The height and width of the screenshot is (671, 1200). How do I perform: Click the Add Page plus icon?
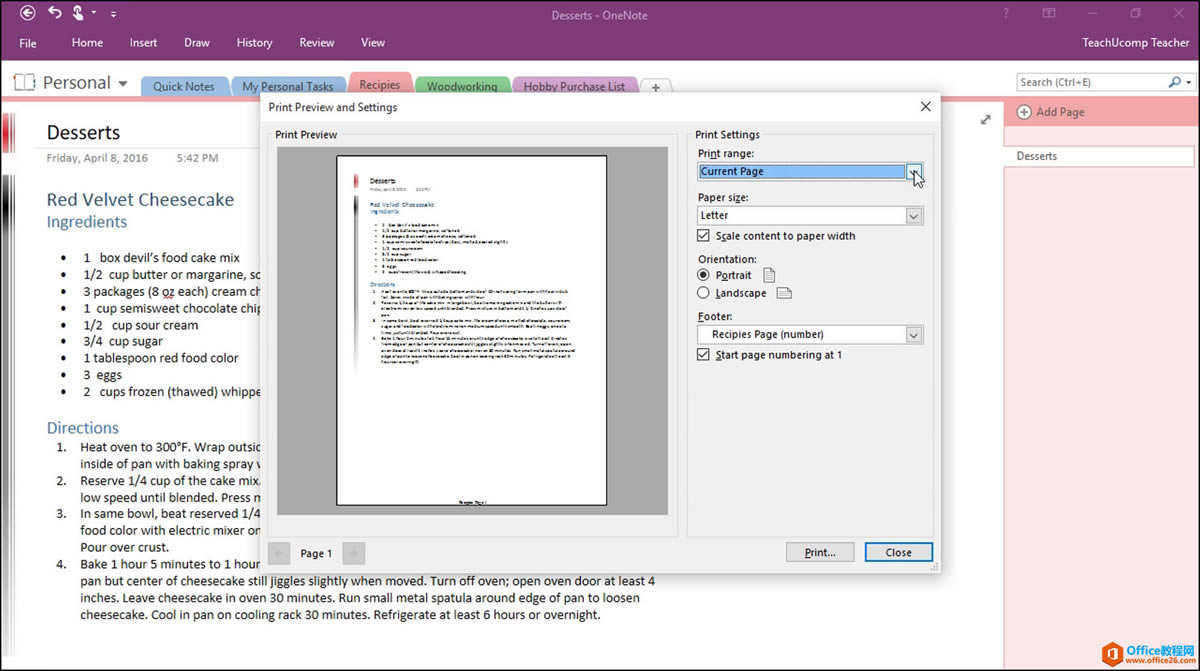(x=1022, y=111)
